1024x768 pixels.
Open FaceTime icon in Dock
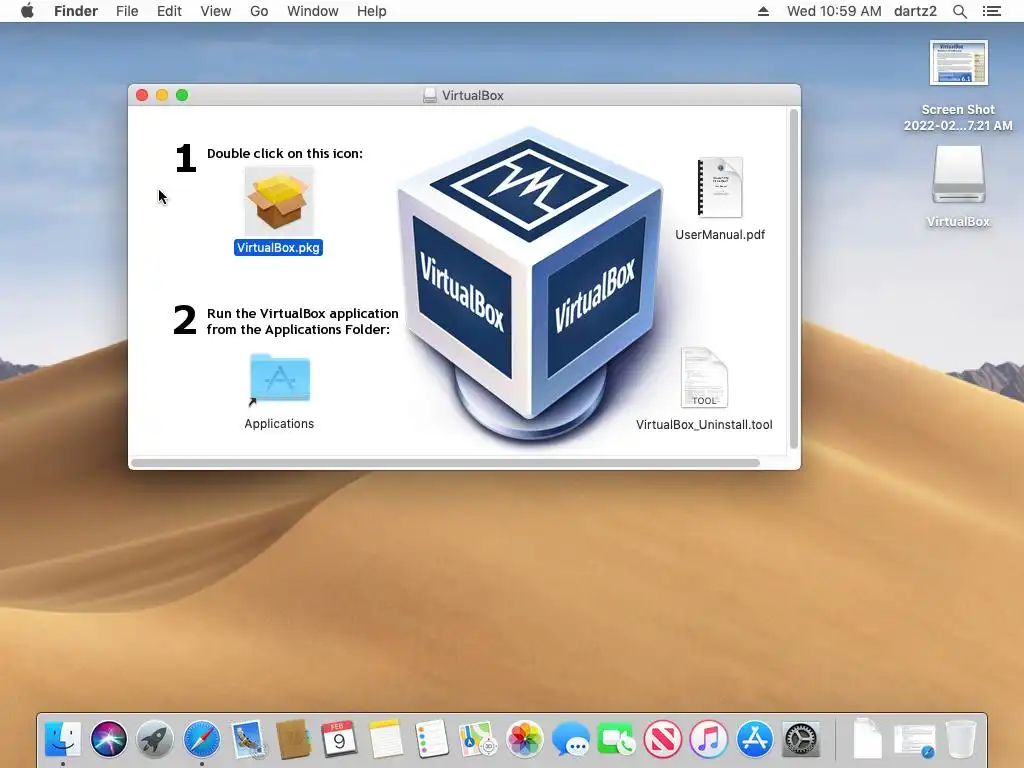tap(616, 739)
